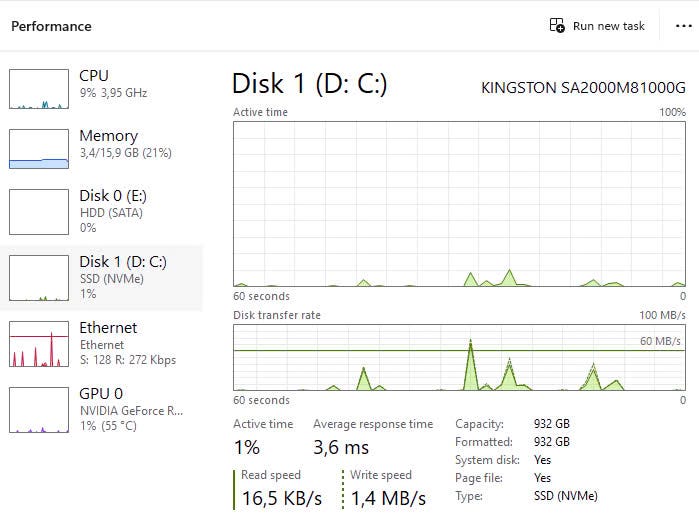Open GPU 0 NVIDIA GeForce view
Viewport: 699px width, 527px height.
tap(101, 410)
